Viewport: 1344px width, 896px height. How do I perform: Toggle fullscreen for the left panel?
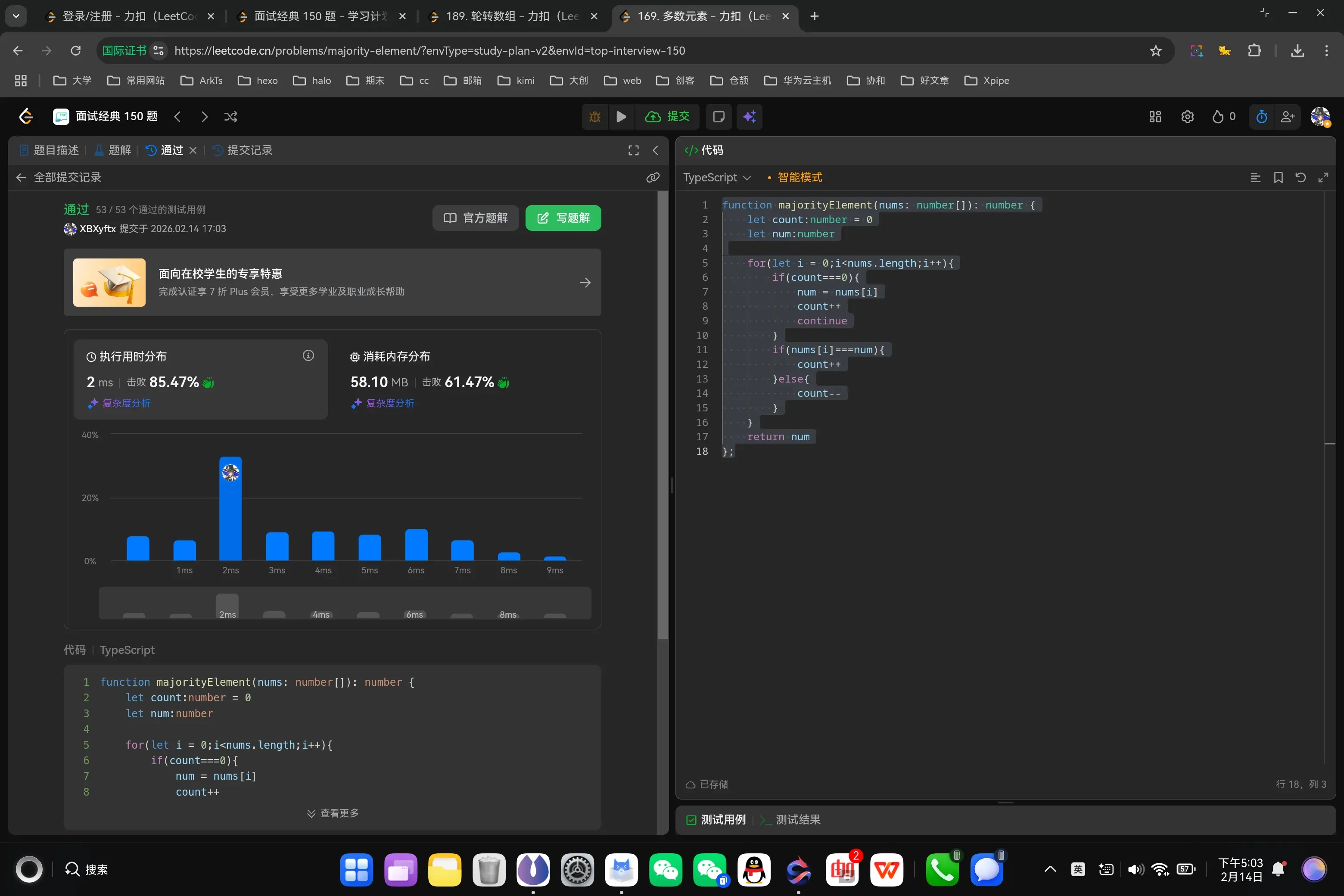point(633,150)
